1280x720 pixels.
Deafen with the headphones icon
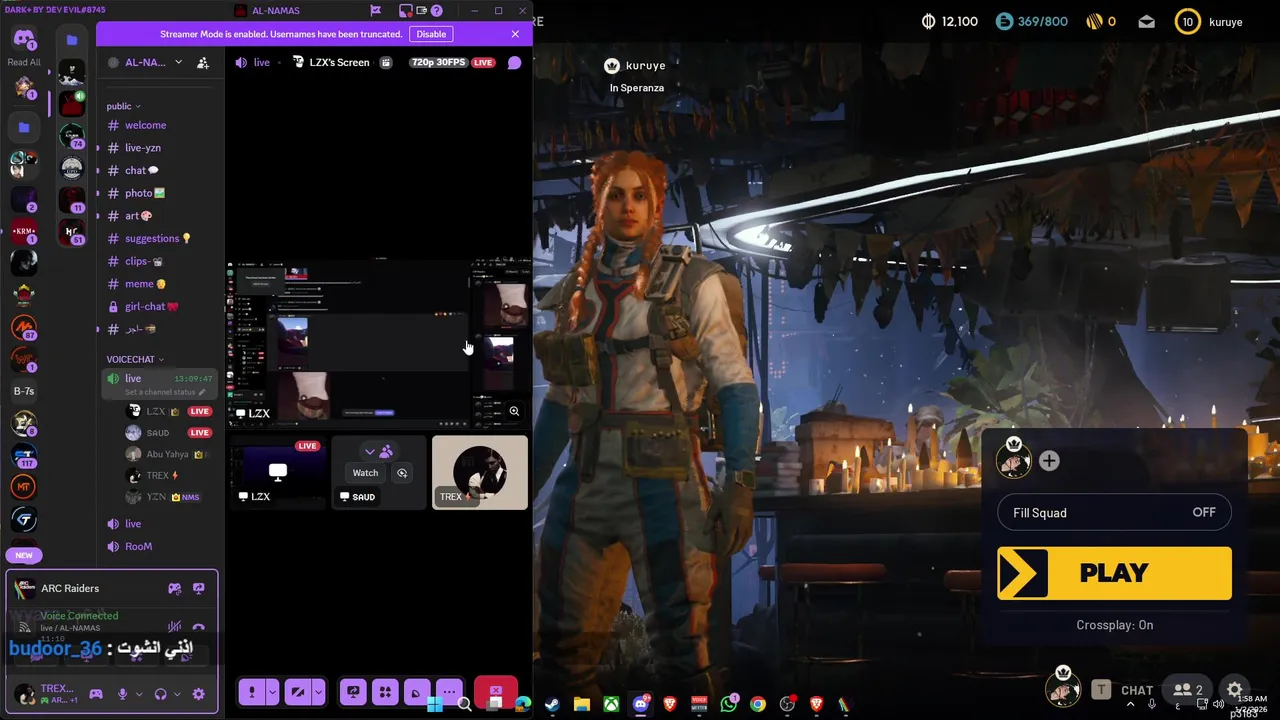(x=160, y=694)
